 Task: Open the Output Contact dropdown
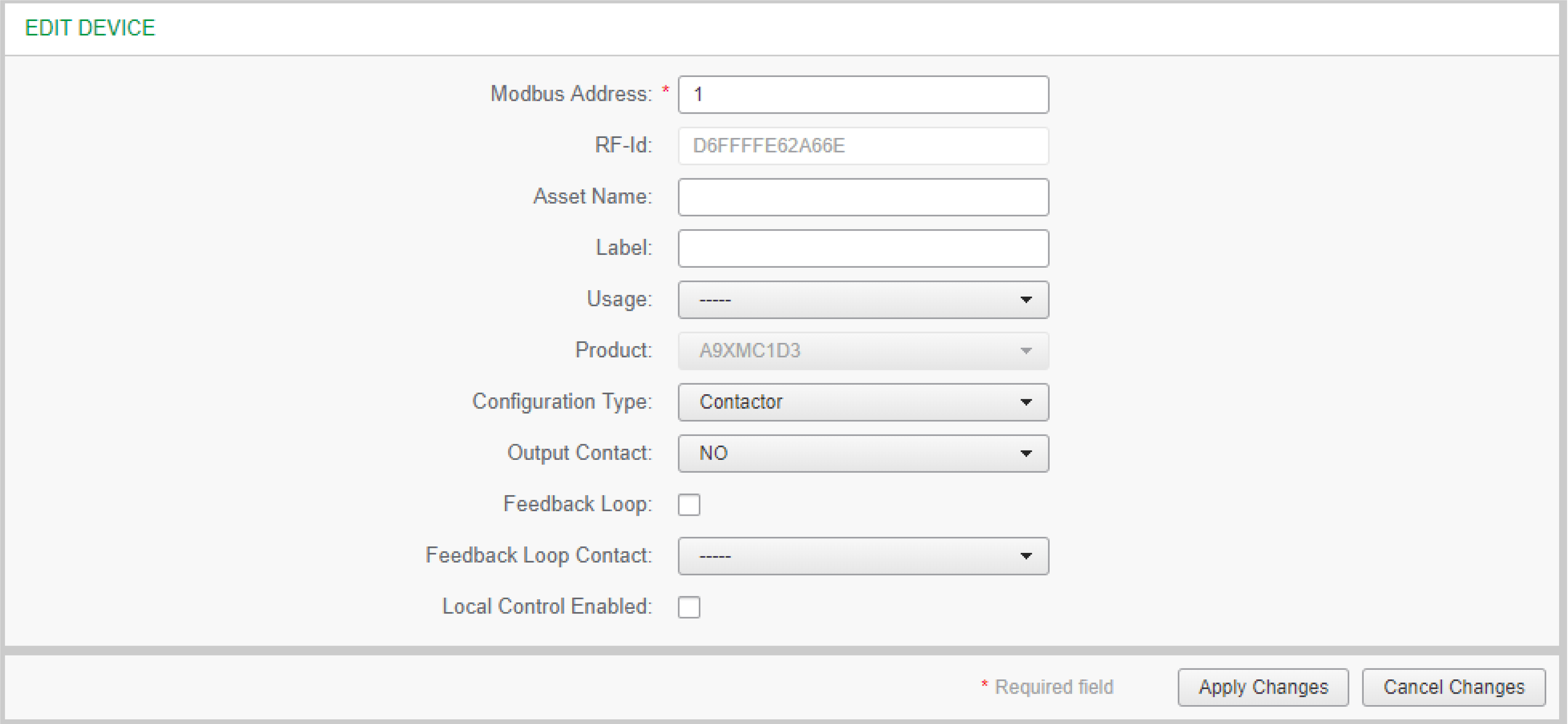pos(862,453)
